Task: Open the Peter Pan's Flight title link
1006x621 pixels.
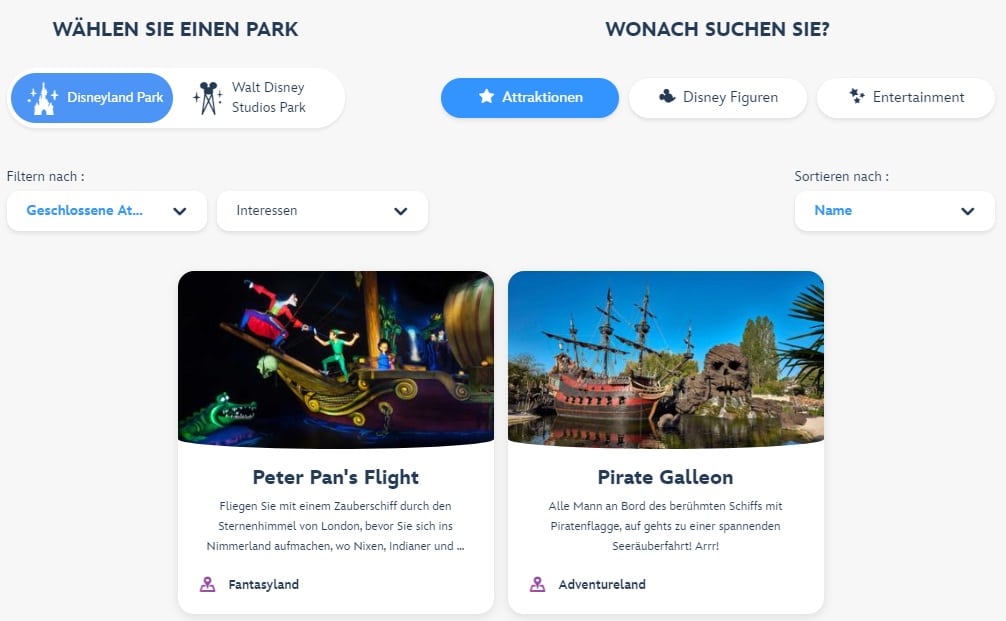Action: point(336,477)
